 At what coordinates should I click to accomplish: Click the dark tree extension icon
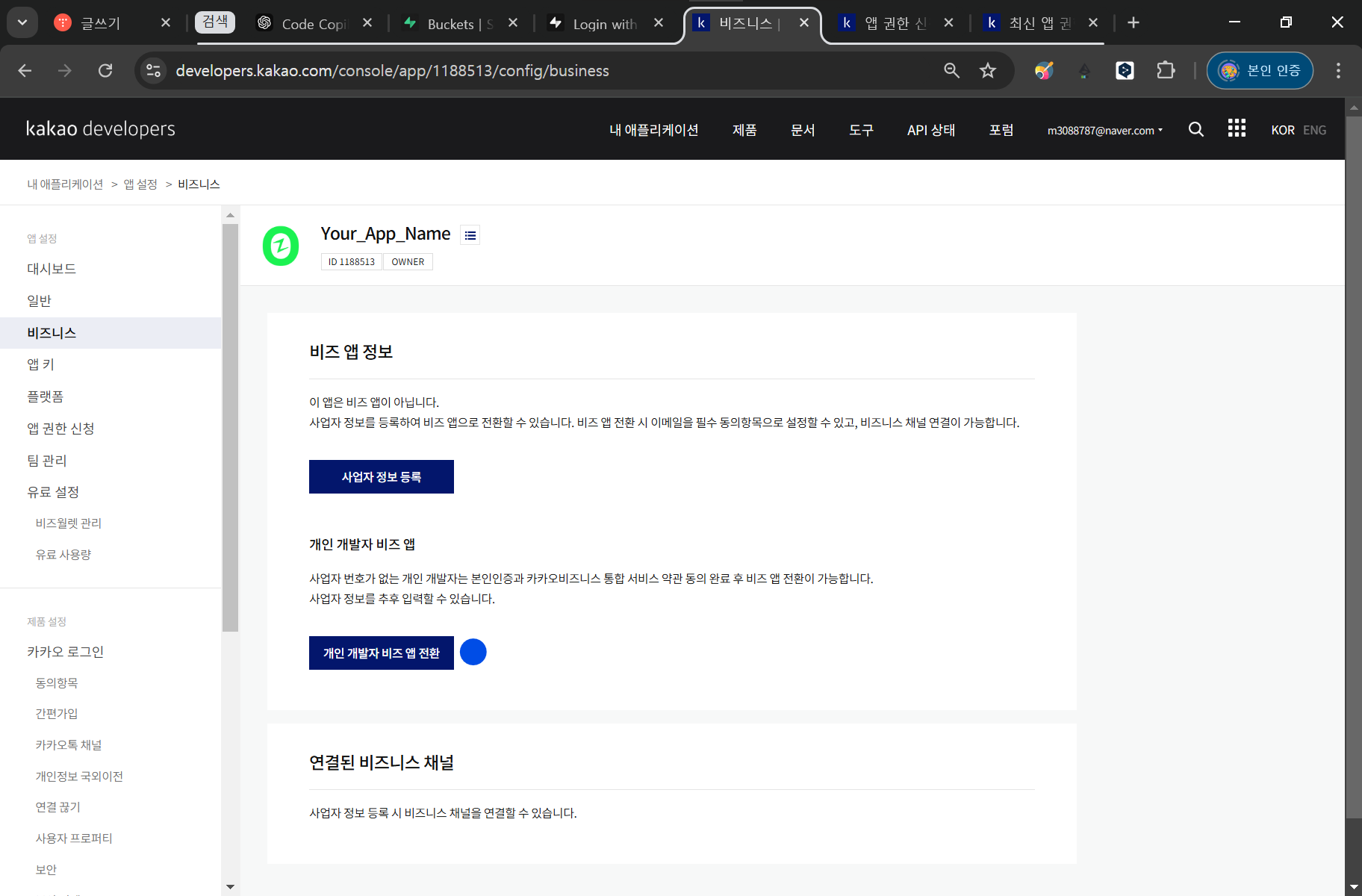[x=1084, y=70]
